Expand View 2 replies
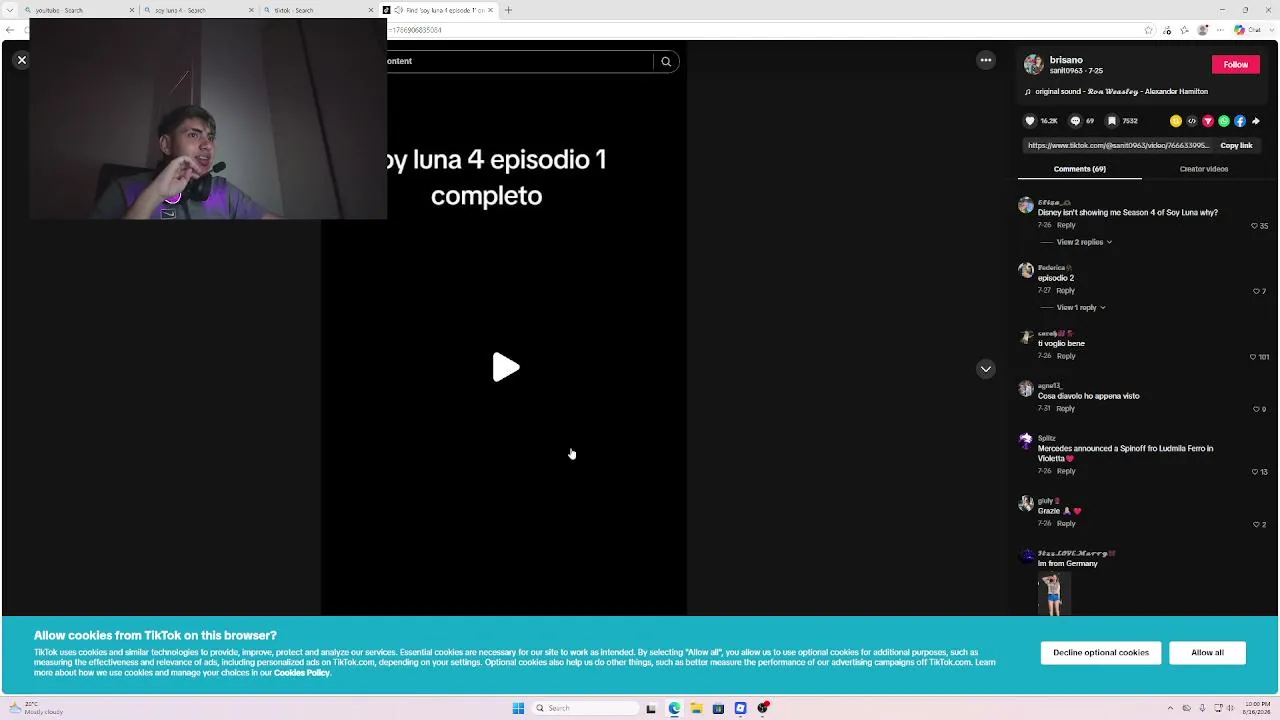 [x=1084, y=242]
